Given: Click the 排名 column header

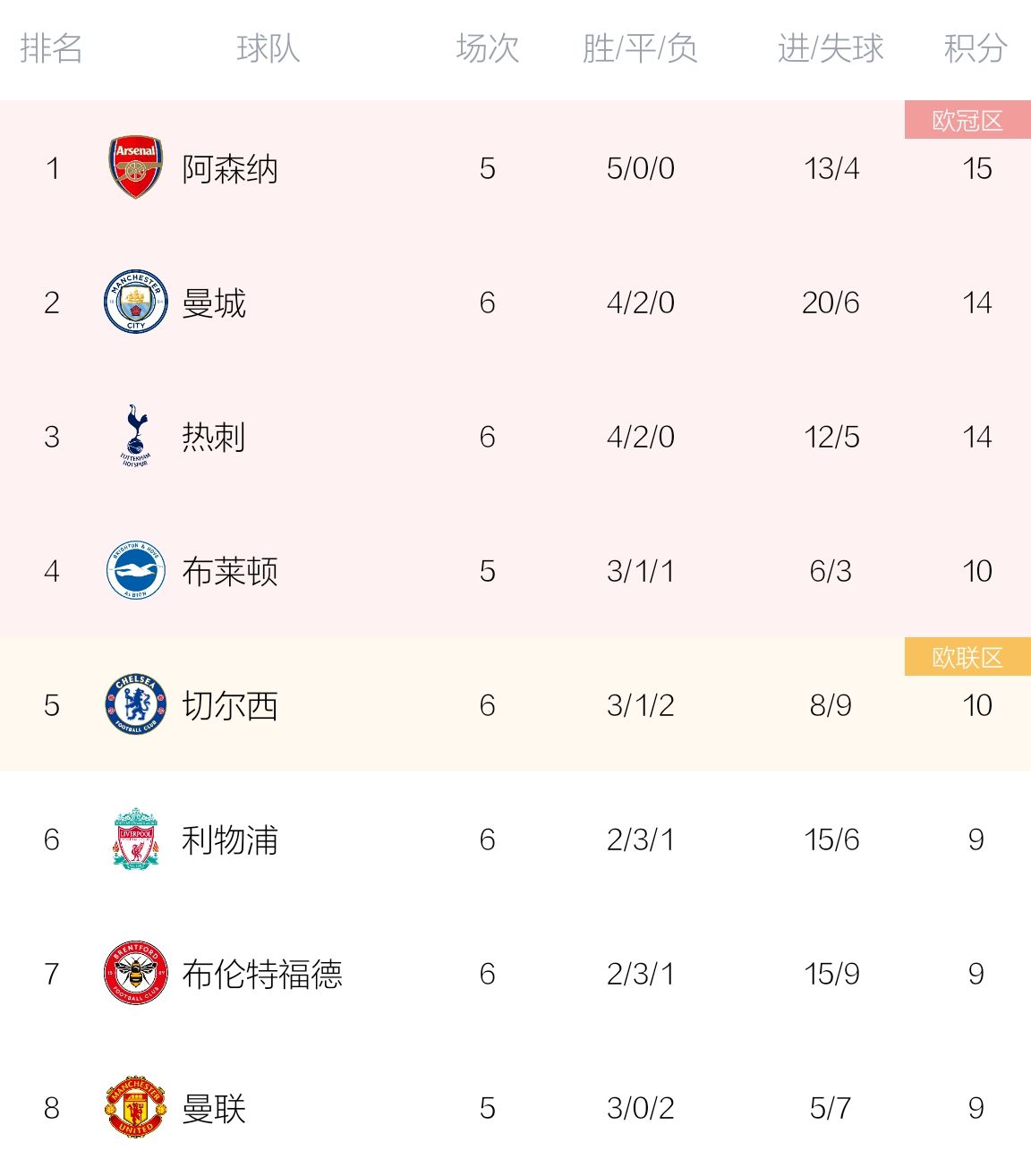Looking at the screenshot, I should coord(52,48).
